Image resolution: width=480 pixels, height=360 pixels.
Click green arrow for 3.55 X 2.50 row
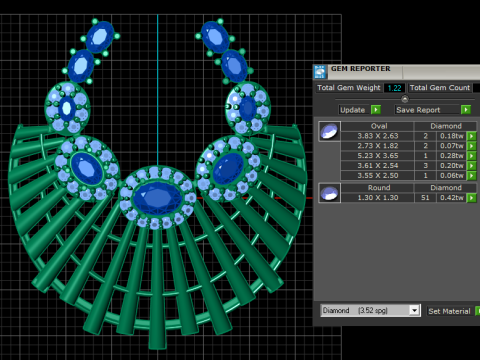[471, 175]
